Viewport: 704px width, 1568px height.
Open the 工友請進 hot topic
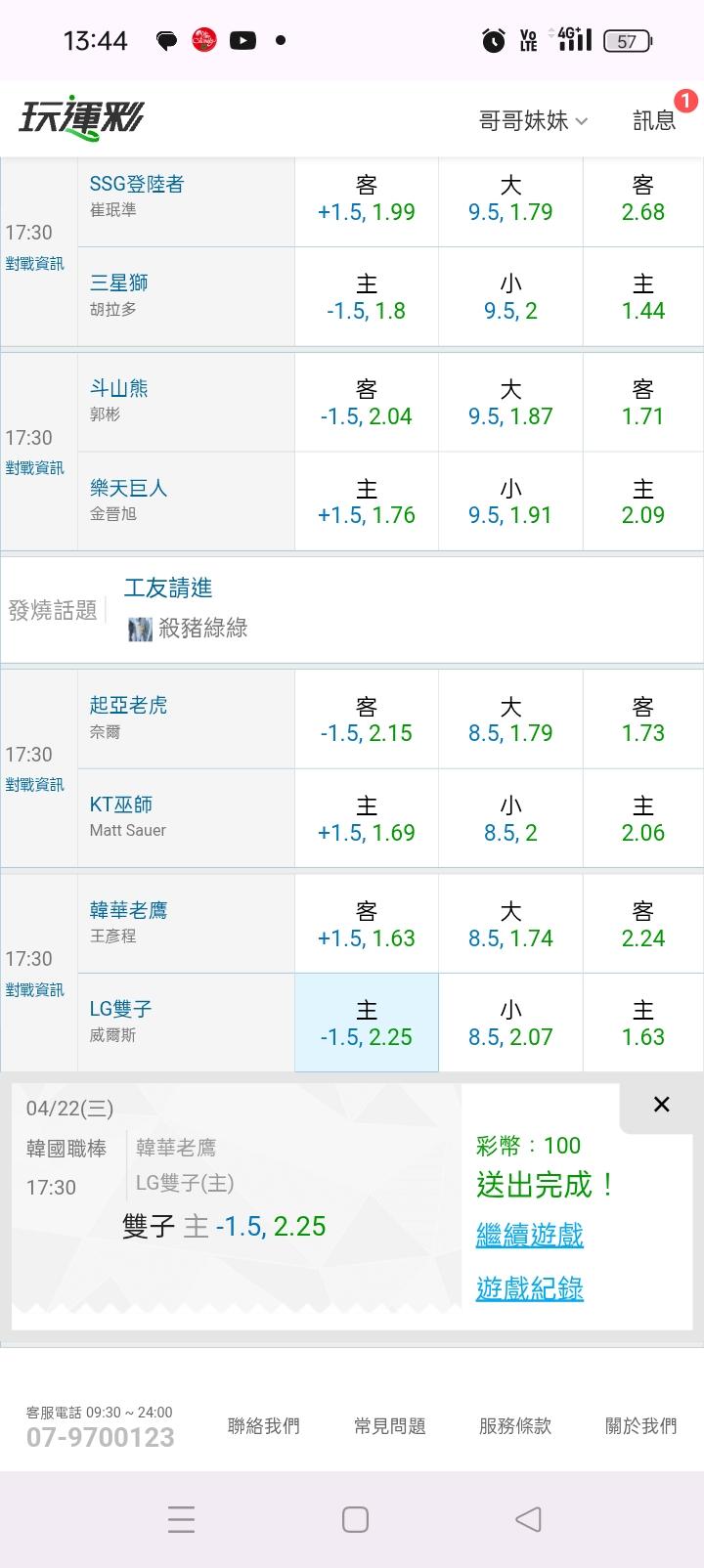click(x=168, y=588)
